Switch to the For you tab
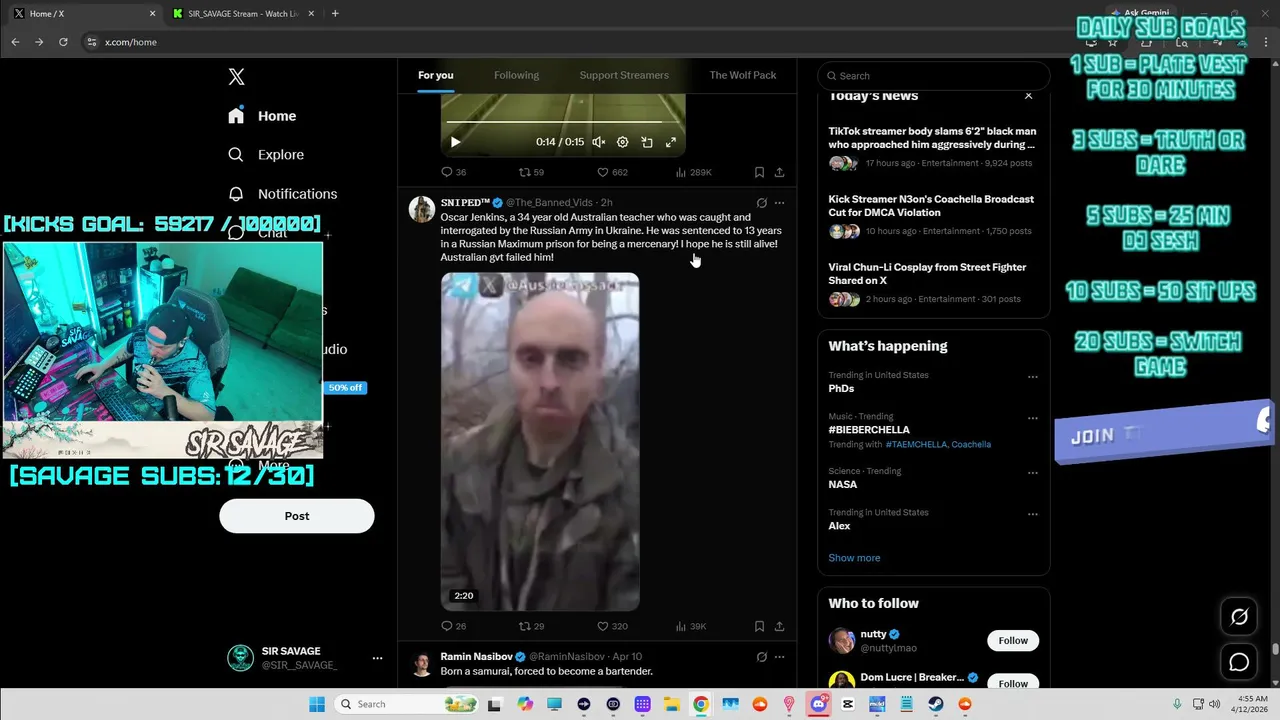 click(x=436, y=76)
